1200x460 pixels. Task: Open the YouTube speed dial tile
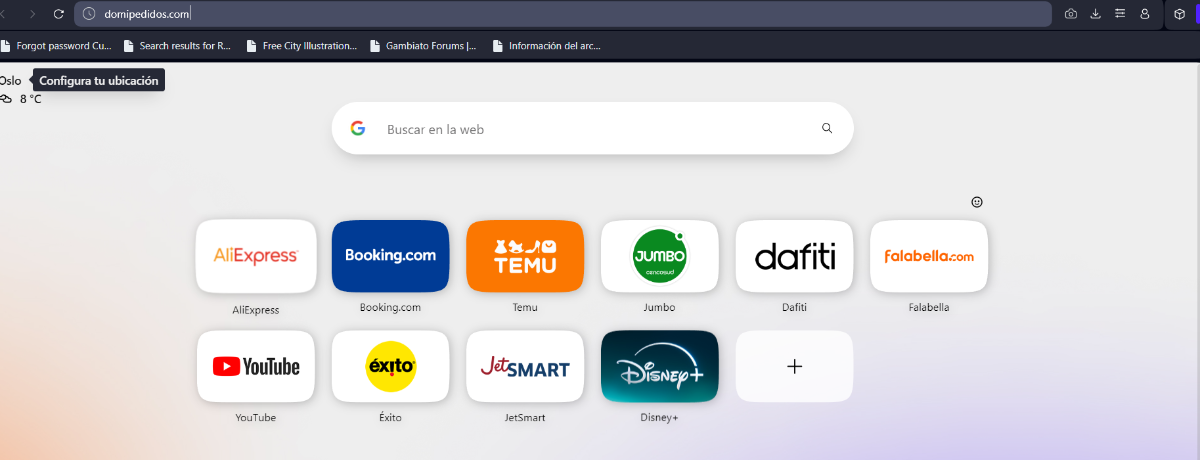[256, 367]
